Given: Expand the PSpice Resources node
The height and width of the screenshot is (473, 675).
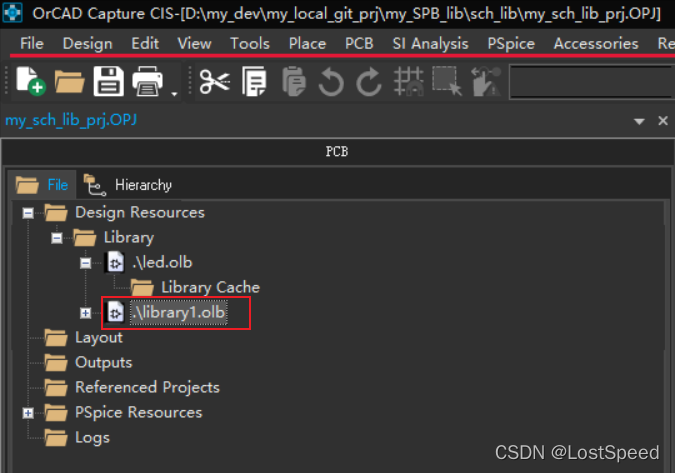Looking at the screenshot, I should pos(28,412).
